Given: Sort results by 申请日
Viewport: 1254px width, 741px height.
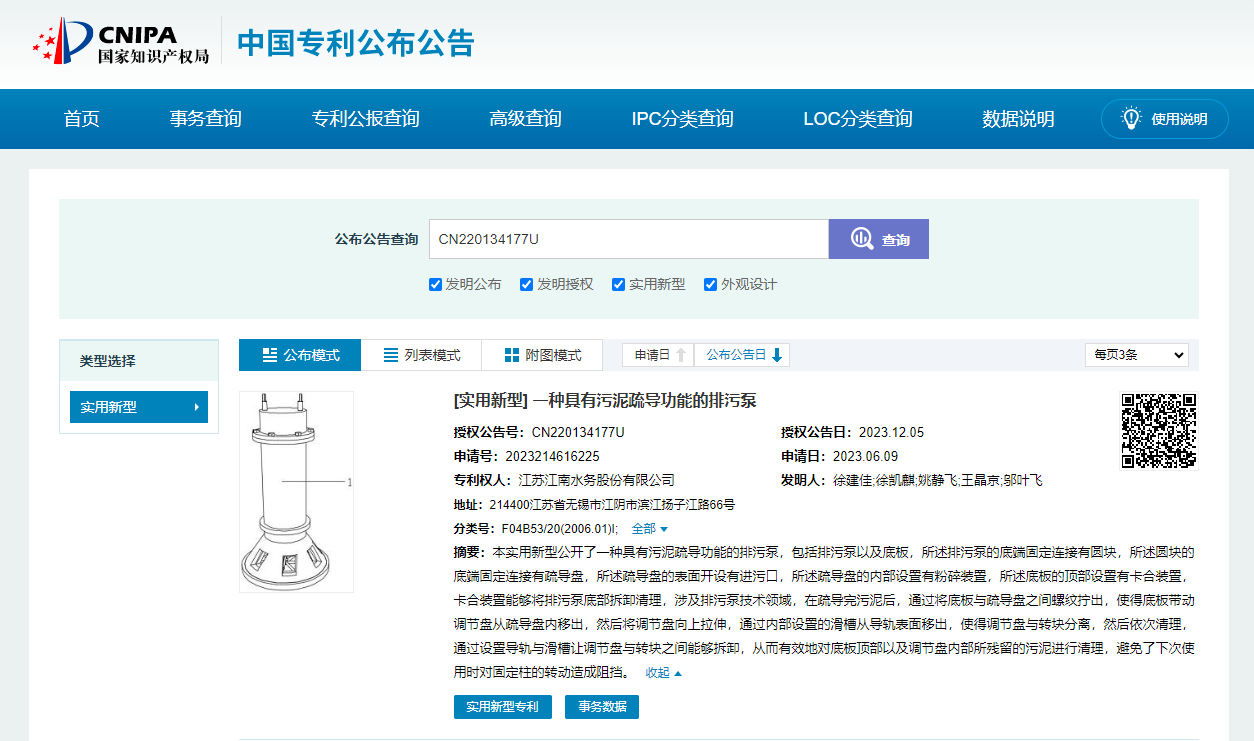Looking at the screenshot, I should pos(658,355).
